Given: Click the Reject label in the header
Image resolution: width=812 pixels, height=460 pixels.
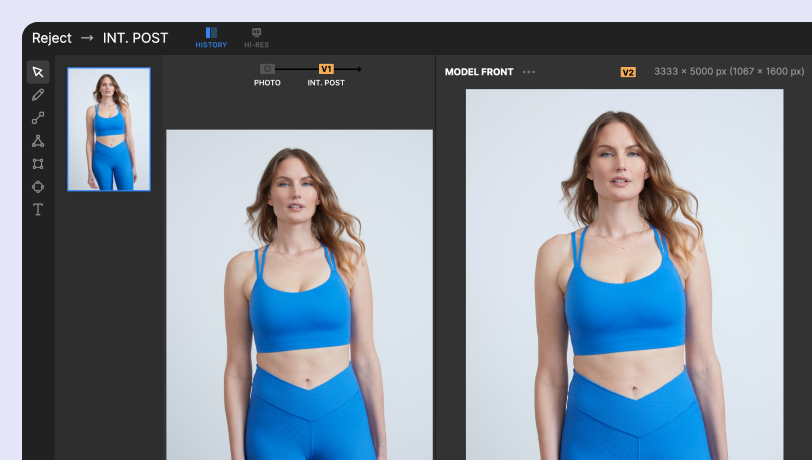Looking at the screenshot, I should [52, 38].
